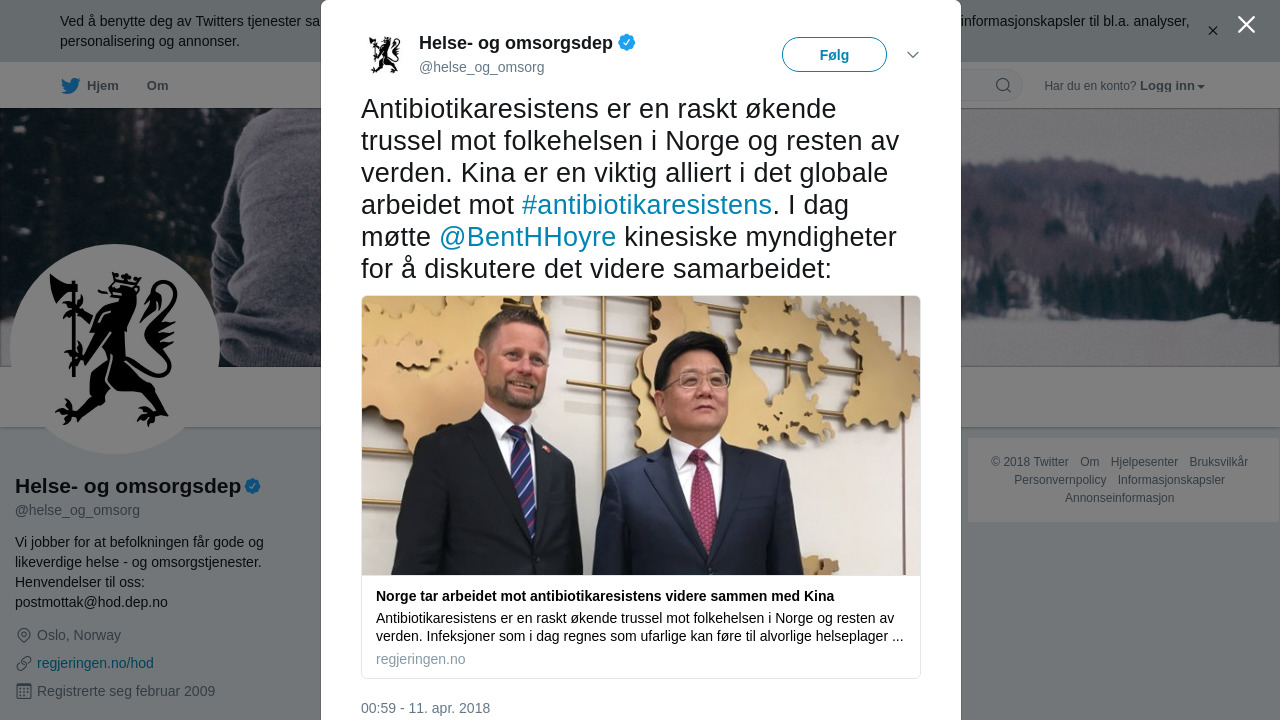Open article headline about Norge and Kina

pyautogui.click(x=605, y=596)
